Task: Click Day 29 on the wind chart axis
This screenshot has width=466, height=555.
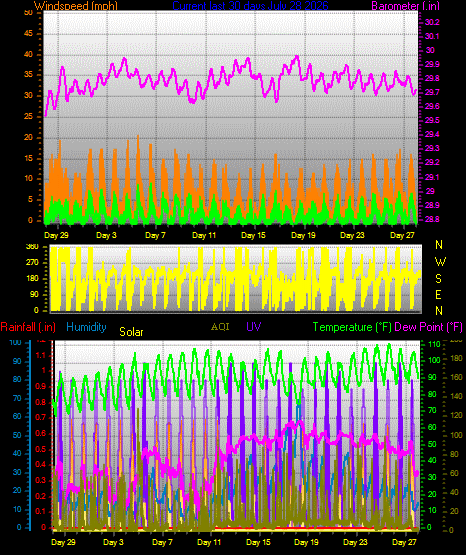Action: (x=56, y=235)
